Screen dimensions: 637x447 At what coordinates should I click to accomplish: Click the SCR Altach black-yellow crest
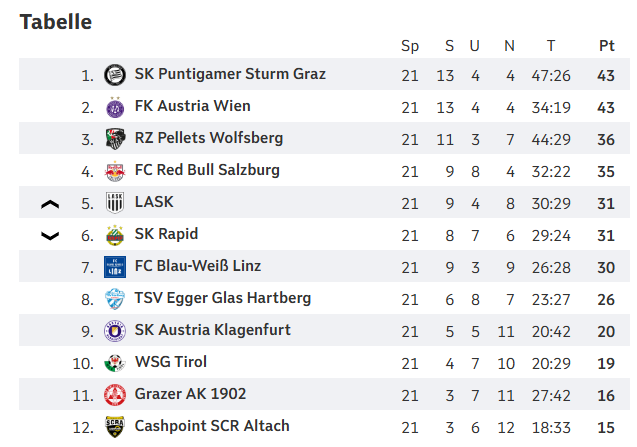click(x=115, y=427)
